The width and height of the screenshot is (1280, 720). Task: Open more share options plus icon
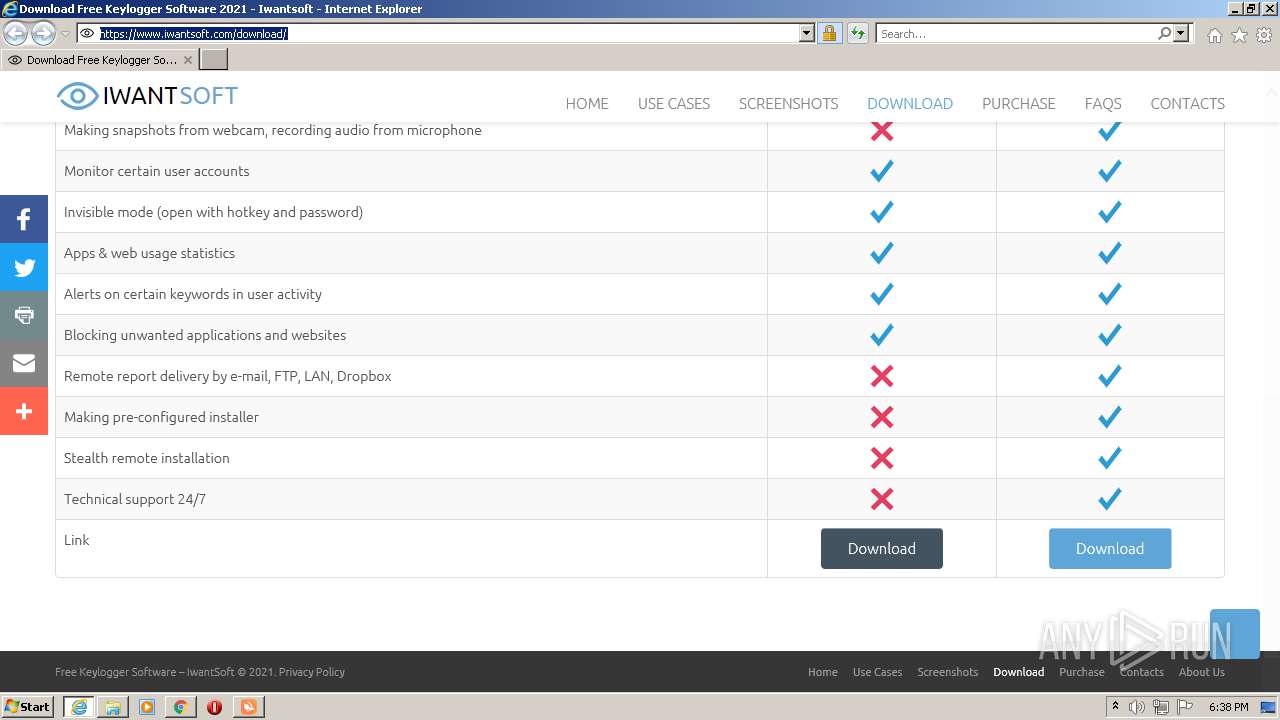click(24, 411)
